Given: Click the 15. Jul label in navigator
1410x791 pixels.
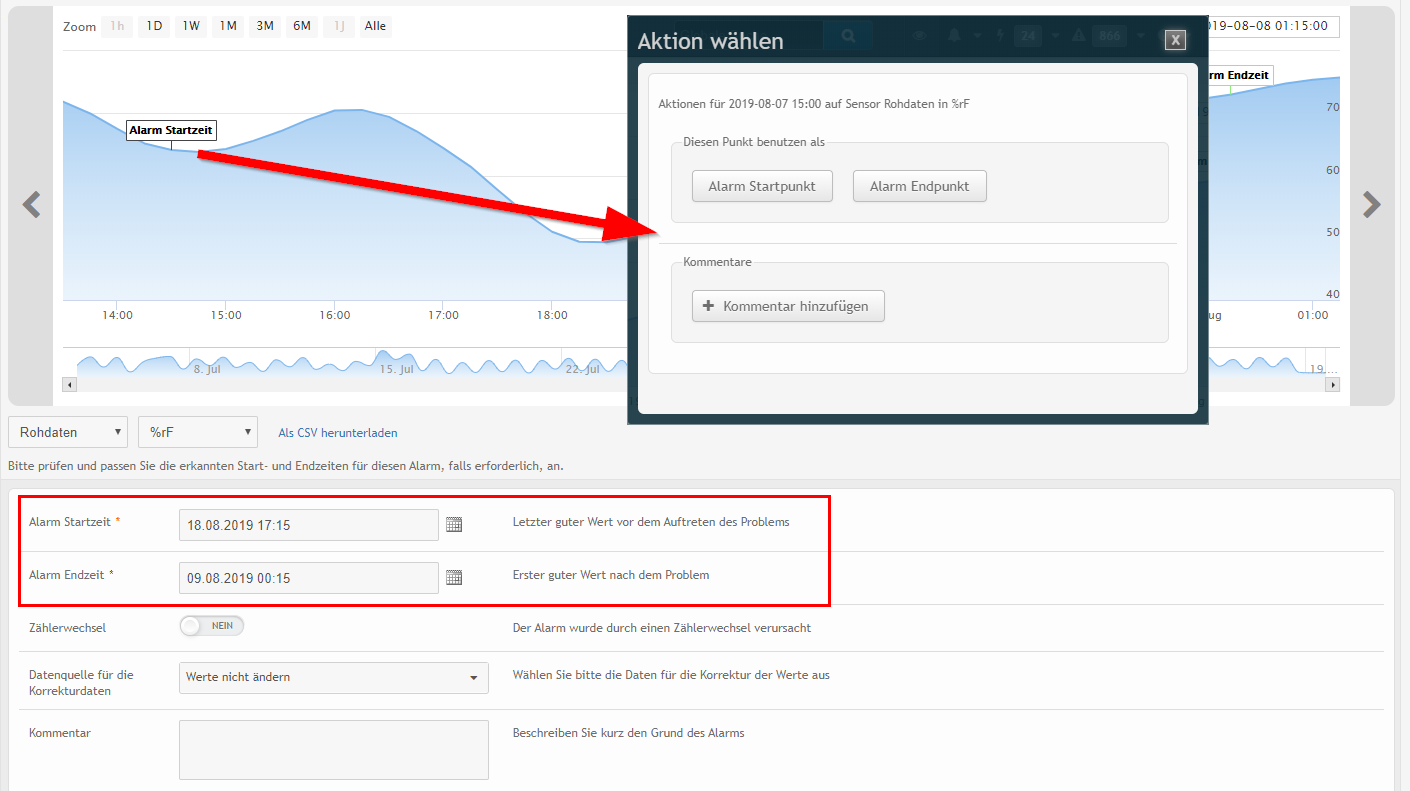Looking at the screenshot, I should [x=397, y=369].
